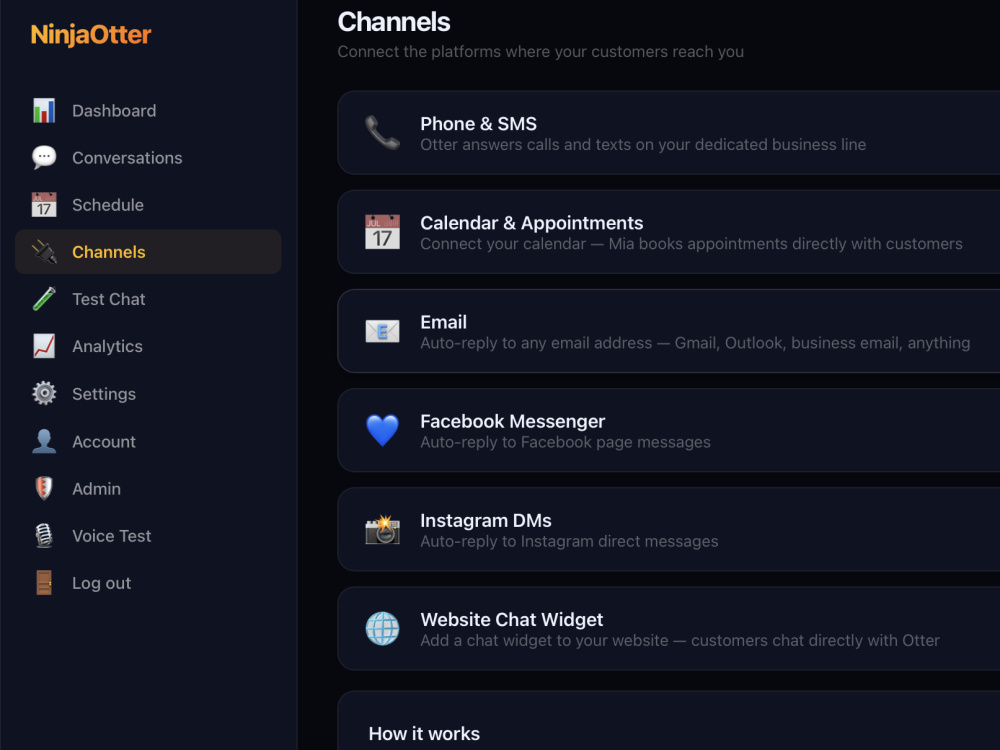Click the Email envelope icon
The image size is (1000, 750).
(x=382, y=331)
